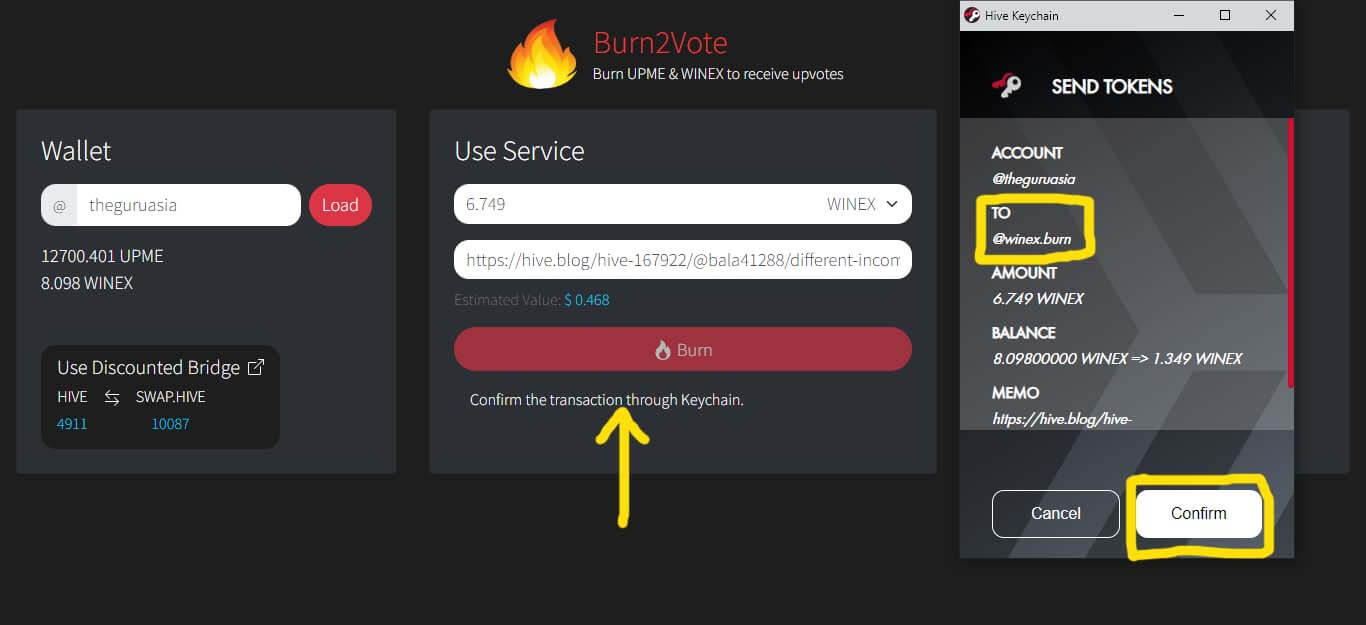Click the Hive Keychain key logo icon
The height and width of the screenshot is (625, 1366).
coord(1006,86)
